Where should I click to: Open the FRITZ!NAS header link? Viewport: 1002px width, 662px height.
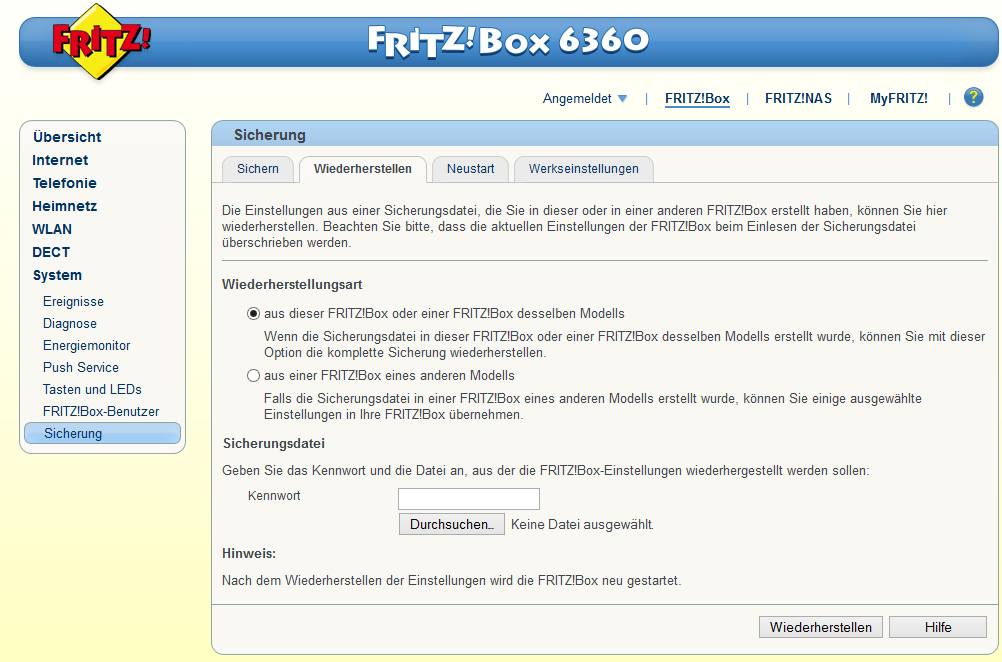click(x=798, y=98)
